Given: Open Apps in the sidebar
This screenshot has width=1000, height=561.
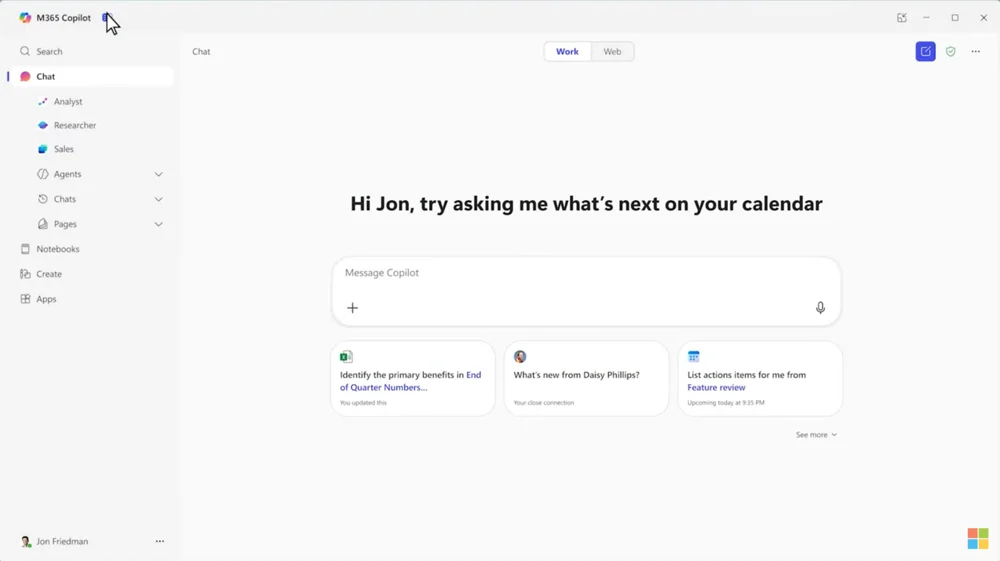Looking at the screenshot, I should pyautogui.click(x=46, y=299).
